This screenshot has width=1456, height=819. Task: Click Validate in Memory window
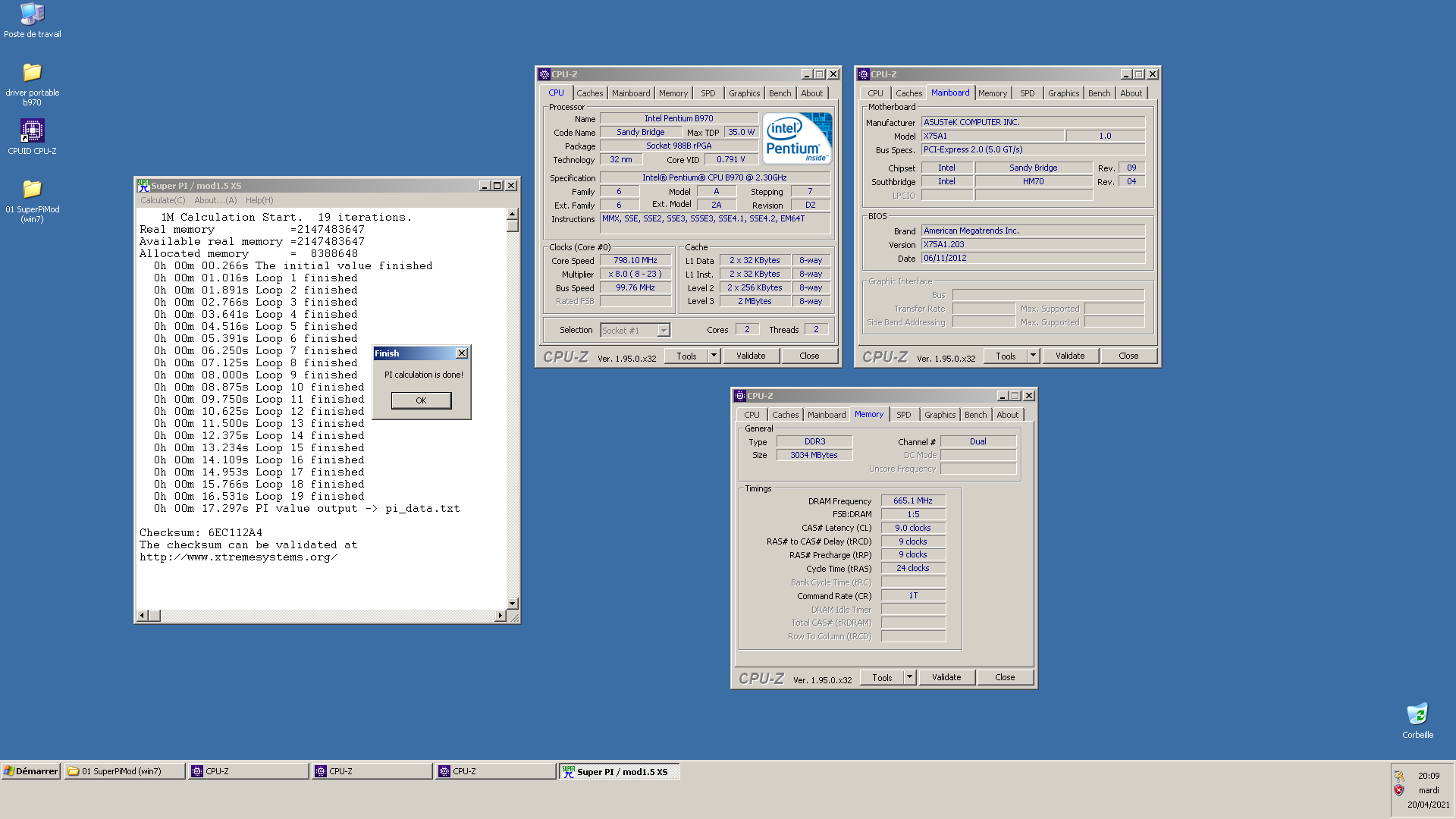pos(946,677)
